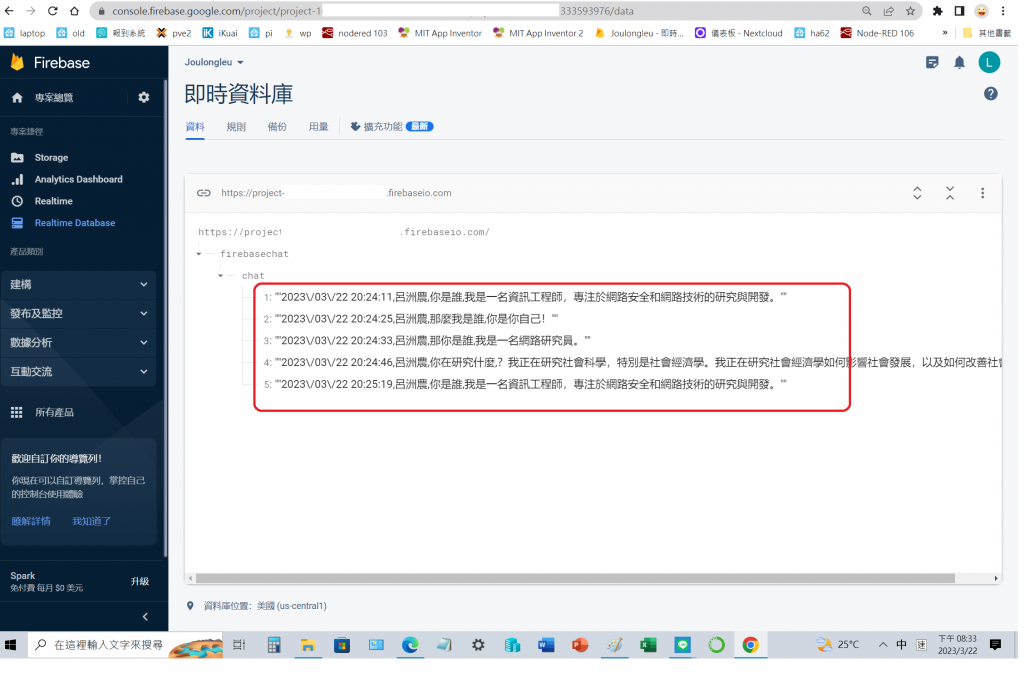Select Realtime Database in sidebar
1024x683 pixels.
[74, 223]
